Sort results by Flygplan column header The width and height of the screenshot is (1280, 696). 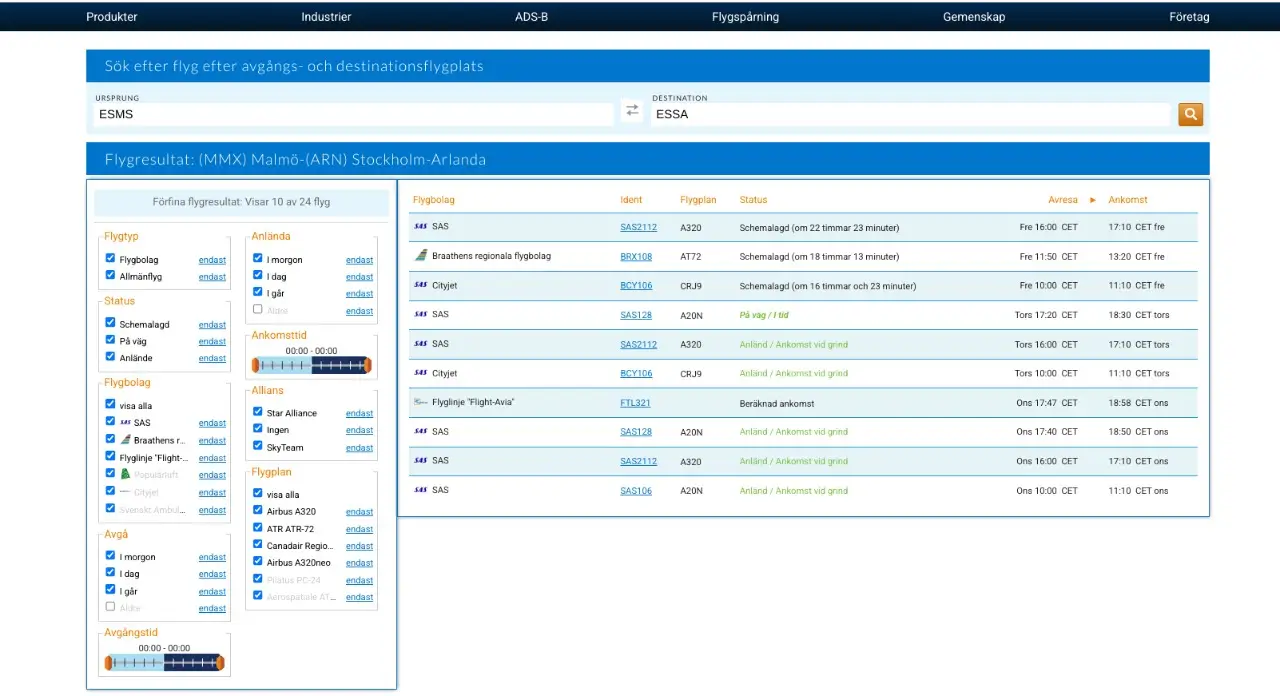(698, 200)
